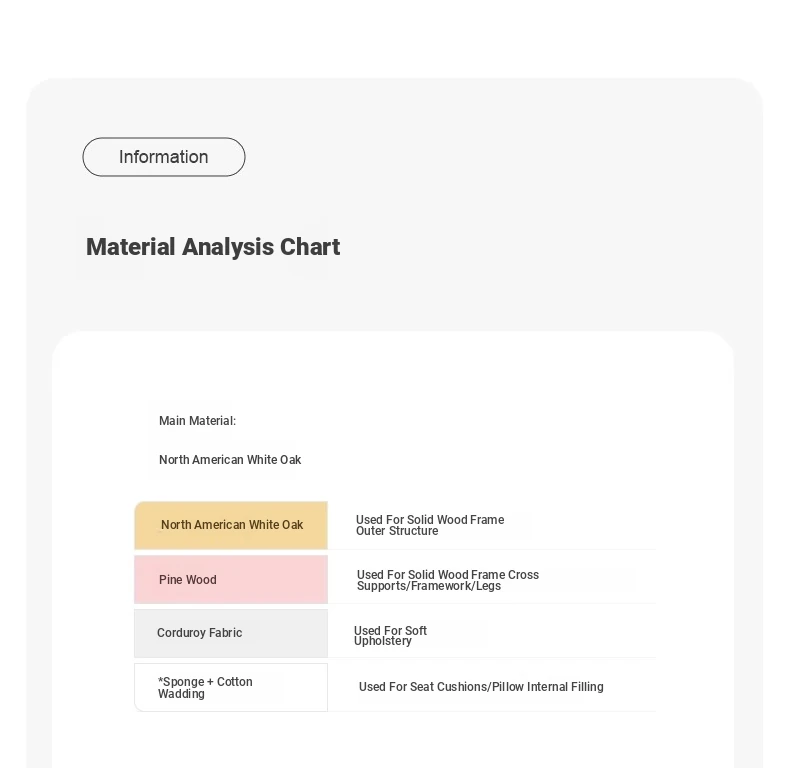790x768 pixels.
Task: Click the Used For Soft Upholstery description
Action: pos(390,635)
